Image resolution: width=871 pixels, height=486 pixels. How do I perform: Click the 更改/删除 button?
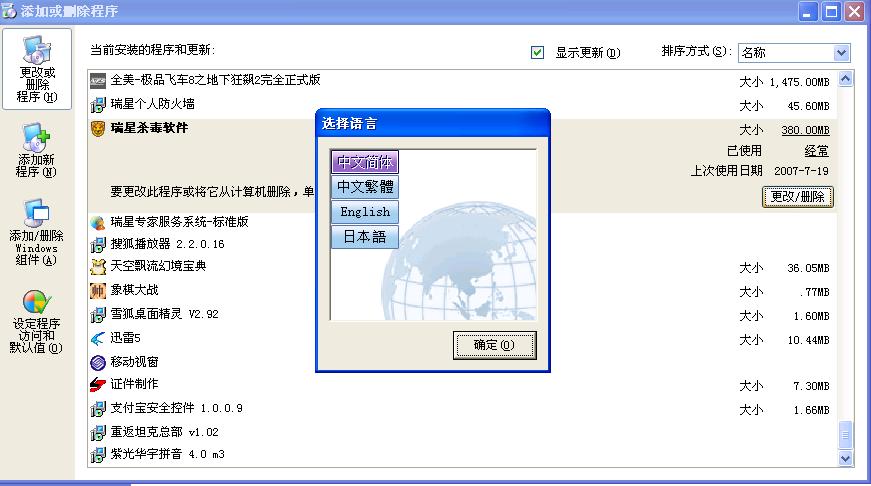click(x=798, y=197)
